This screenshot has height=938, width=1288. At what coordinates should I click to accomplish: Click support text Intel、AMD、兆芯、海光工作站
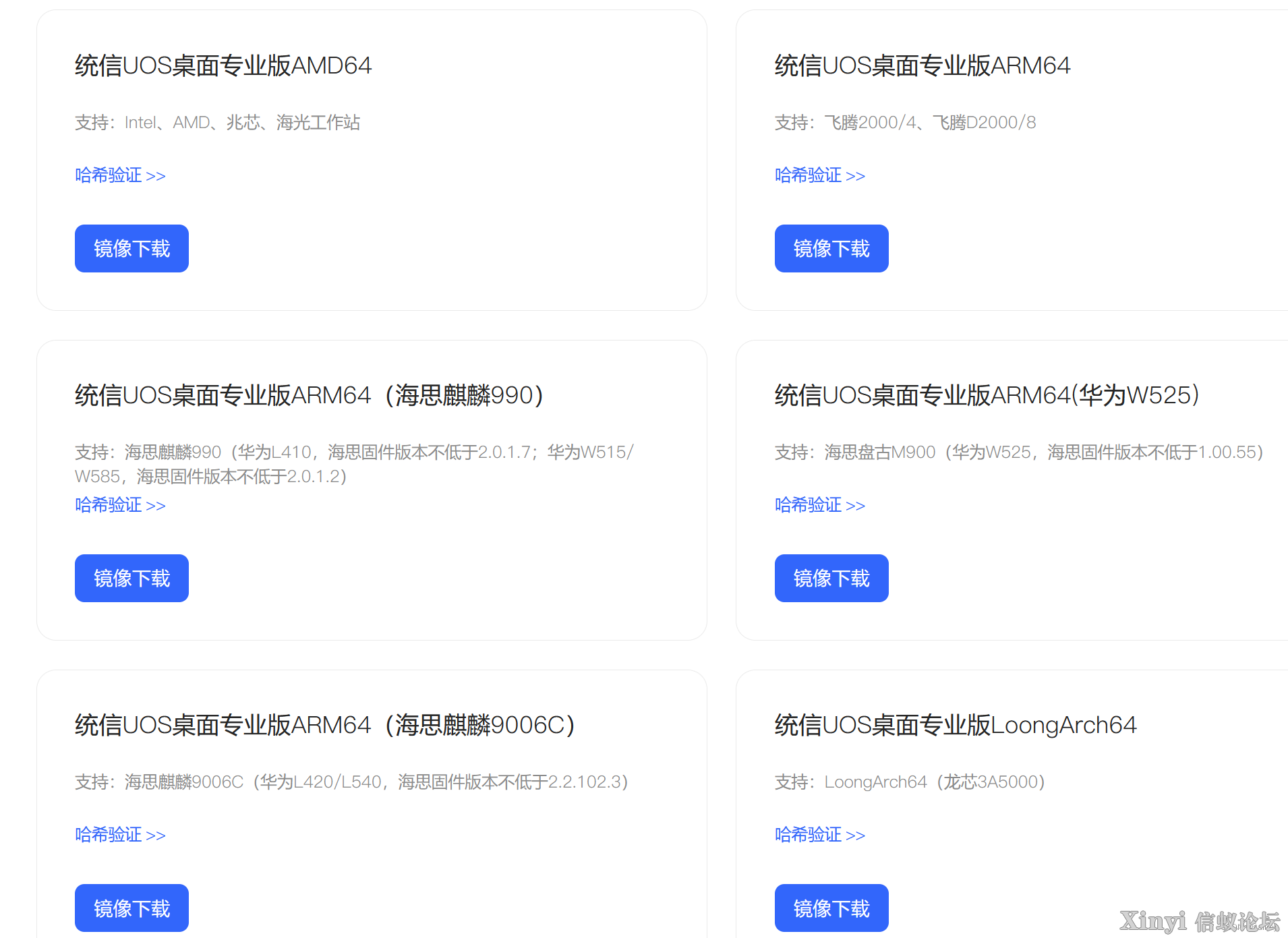click(x=217, y=122)
